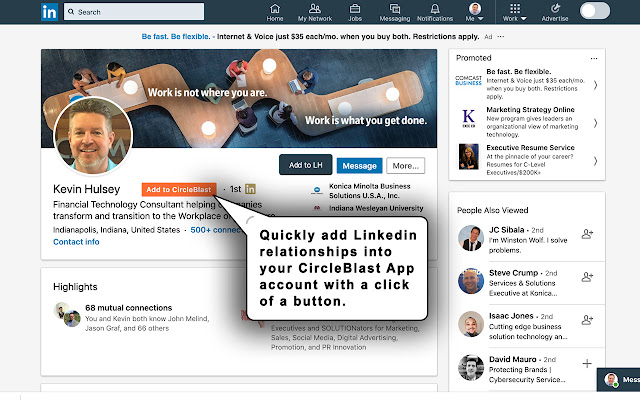Open Isaac Jones's profile name
Viewport: 640px width, 400px height.
pyautogui.click(x=511, y=316)
